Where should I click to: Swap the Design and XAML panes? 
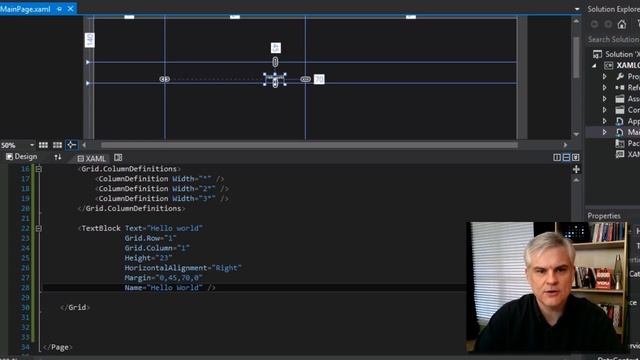[58, 157]
